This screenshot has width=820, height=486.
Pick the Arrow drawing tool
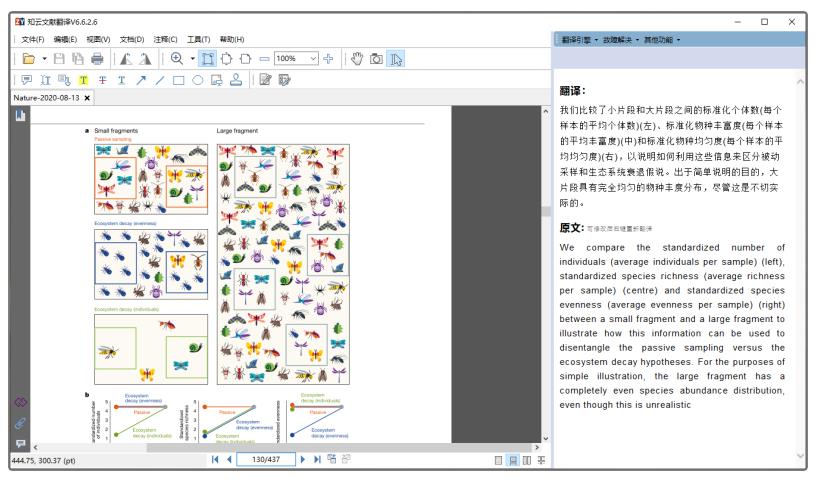pyautogui.click(x=140, y=82)
